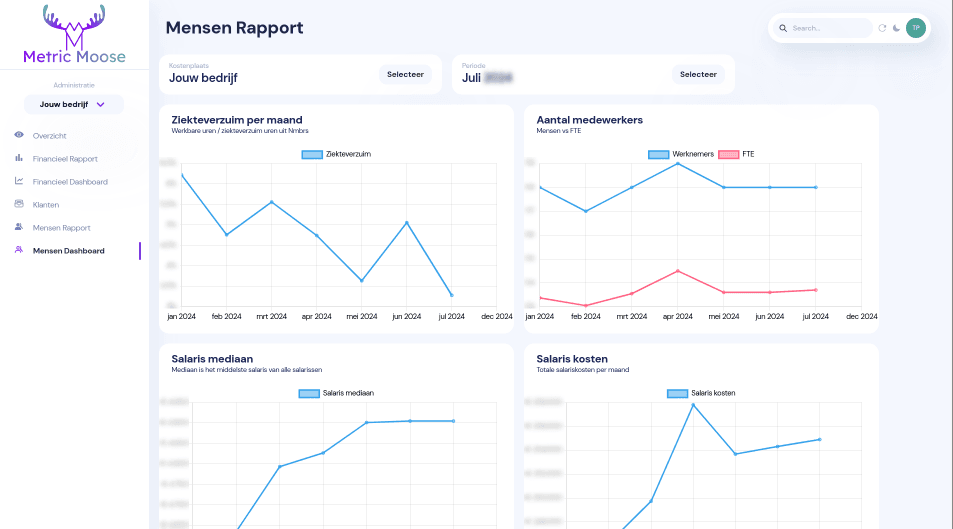The height and width of the screenshot is (529, 953).
Task: Click the bar chart icon for Financieel Rapport
Action: (19, 158)
